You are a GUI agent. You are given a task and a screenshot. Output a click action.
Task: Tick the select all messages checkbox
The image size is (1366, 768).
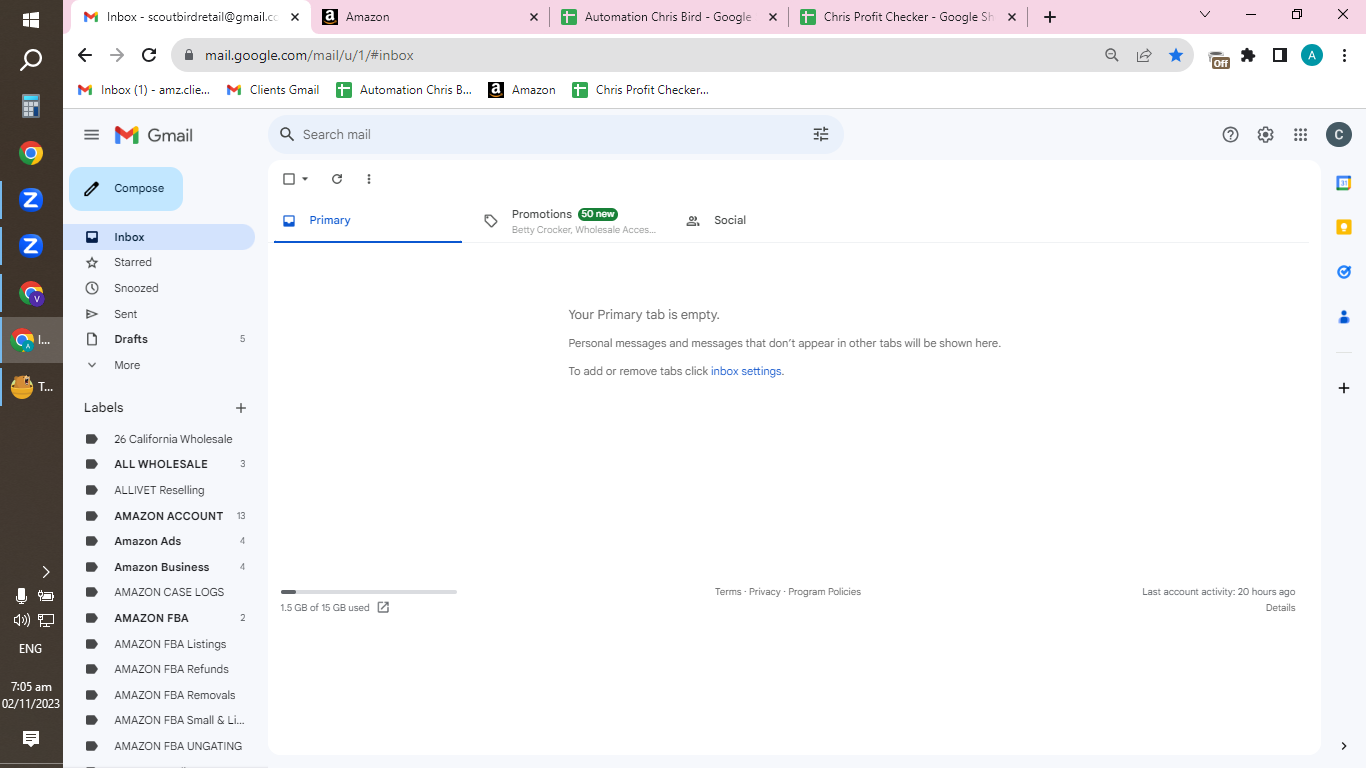click(289, 179)
